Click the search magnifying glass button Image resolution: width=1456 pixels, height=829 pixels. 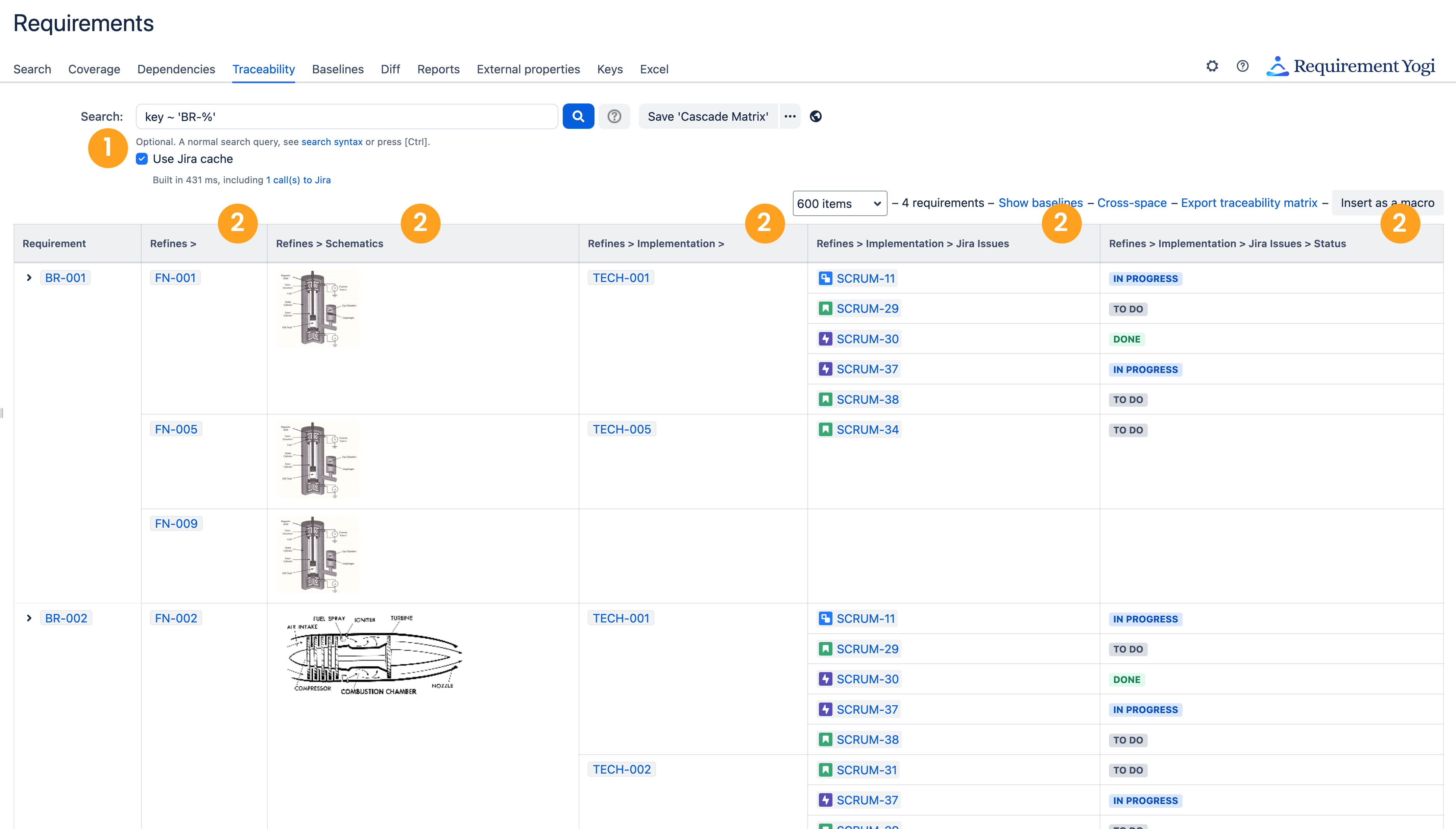click(x=578, y=116)
